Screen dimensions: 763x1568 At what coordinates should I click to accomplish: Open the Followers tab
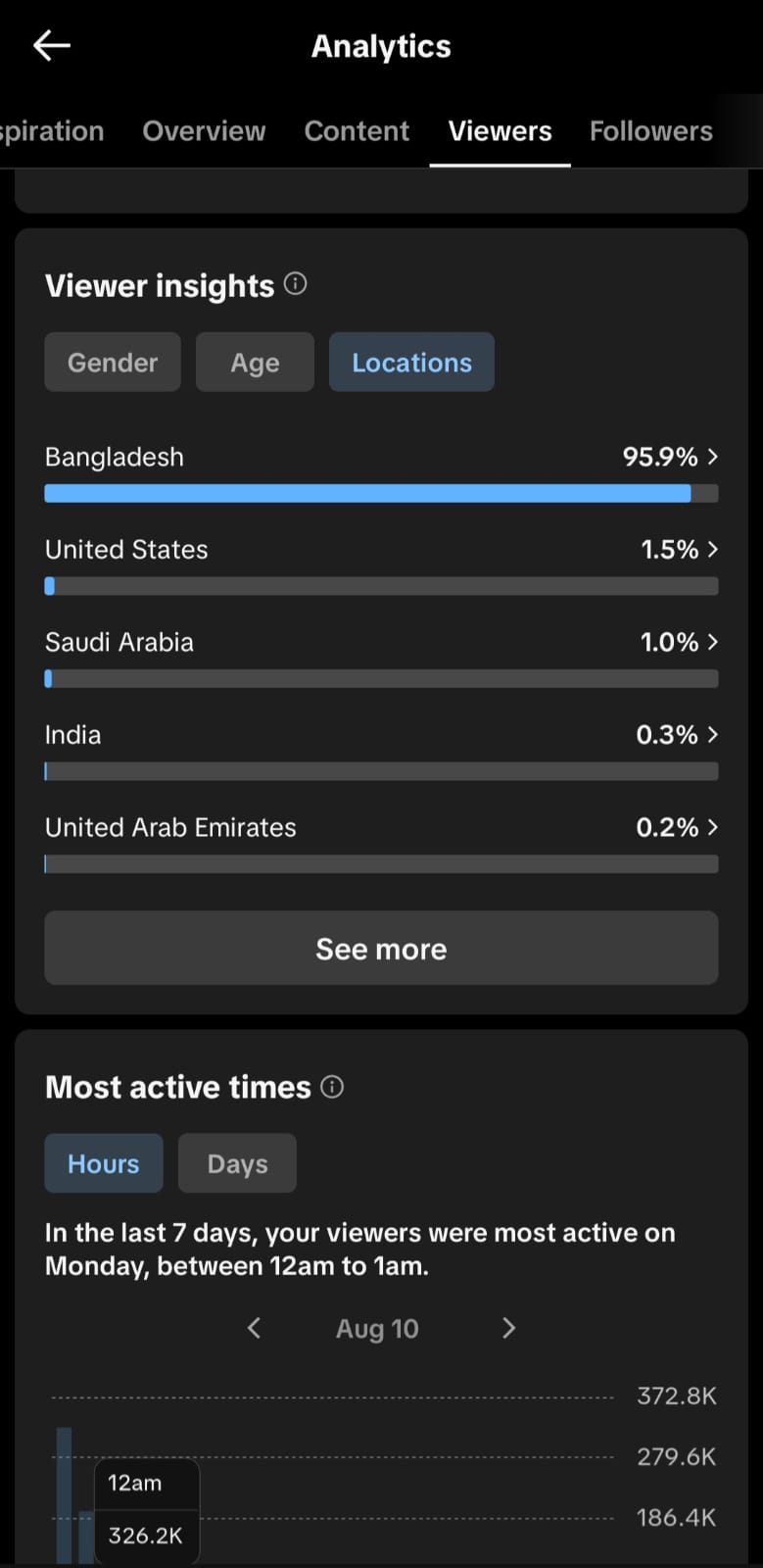pos(651,131)
